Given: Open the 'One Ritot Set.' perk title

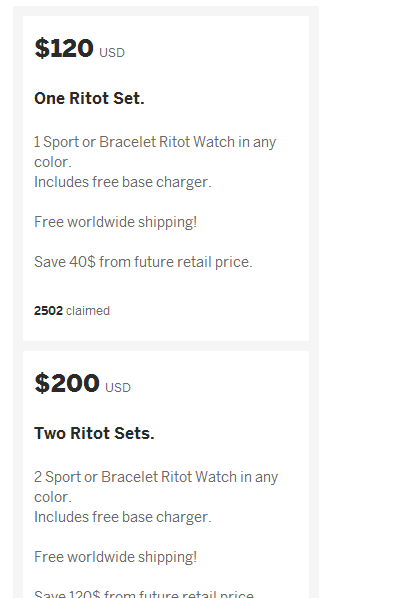Looking at the screenshot, I should [x=89, y=98].
